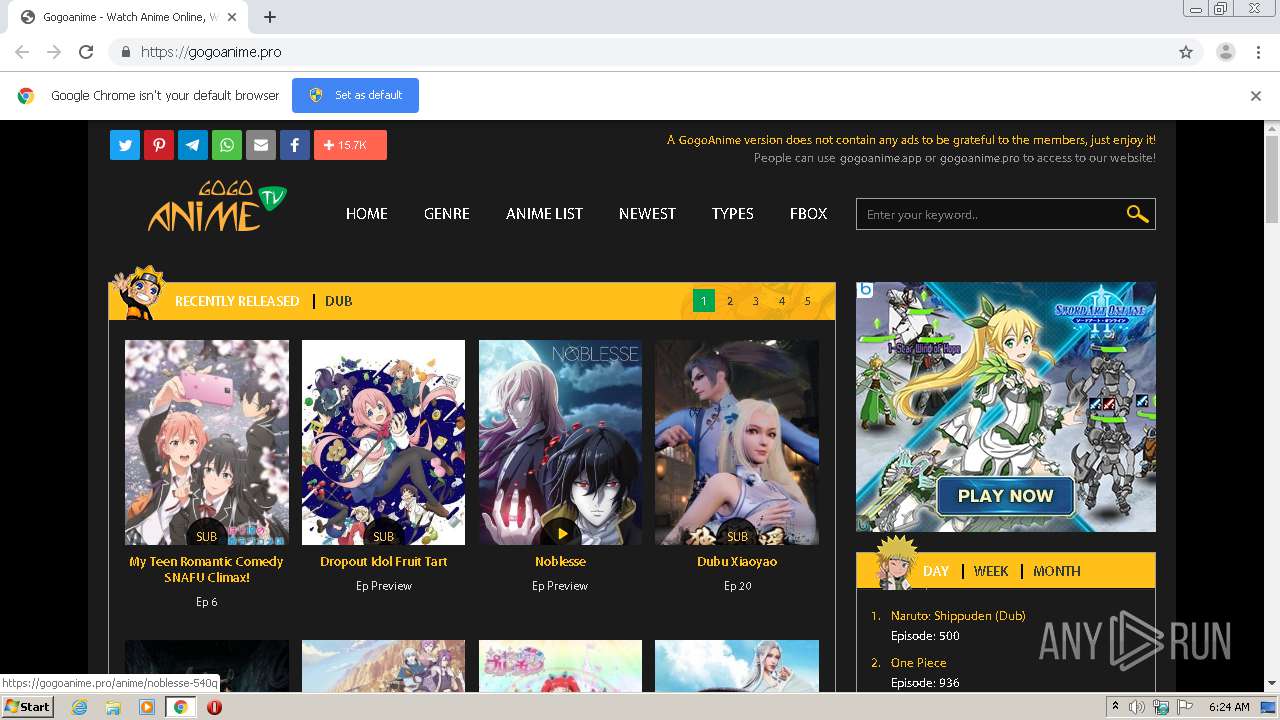1280x720 pixels.
Task: Click the WhatsApp share icon
Action: click(227, 145)
